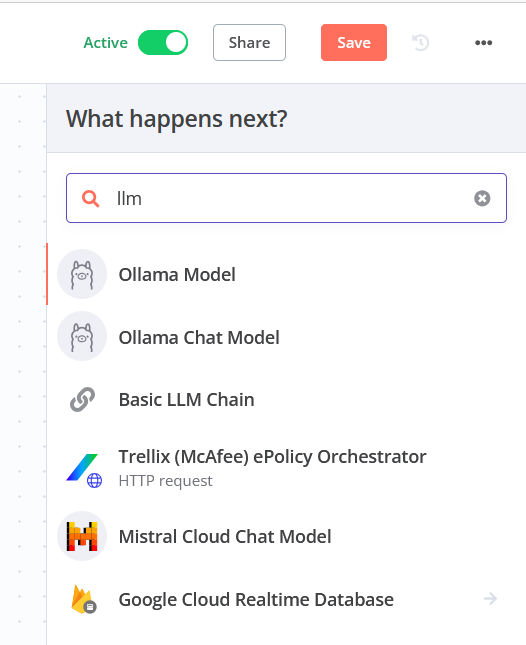Click the Ollama Chat Model llama icon
This screenshot has width=526, height=645.
[x=82, y=337]
